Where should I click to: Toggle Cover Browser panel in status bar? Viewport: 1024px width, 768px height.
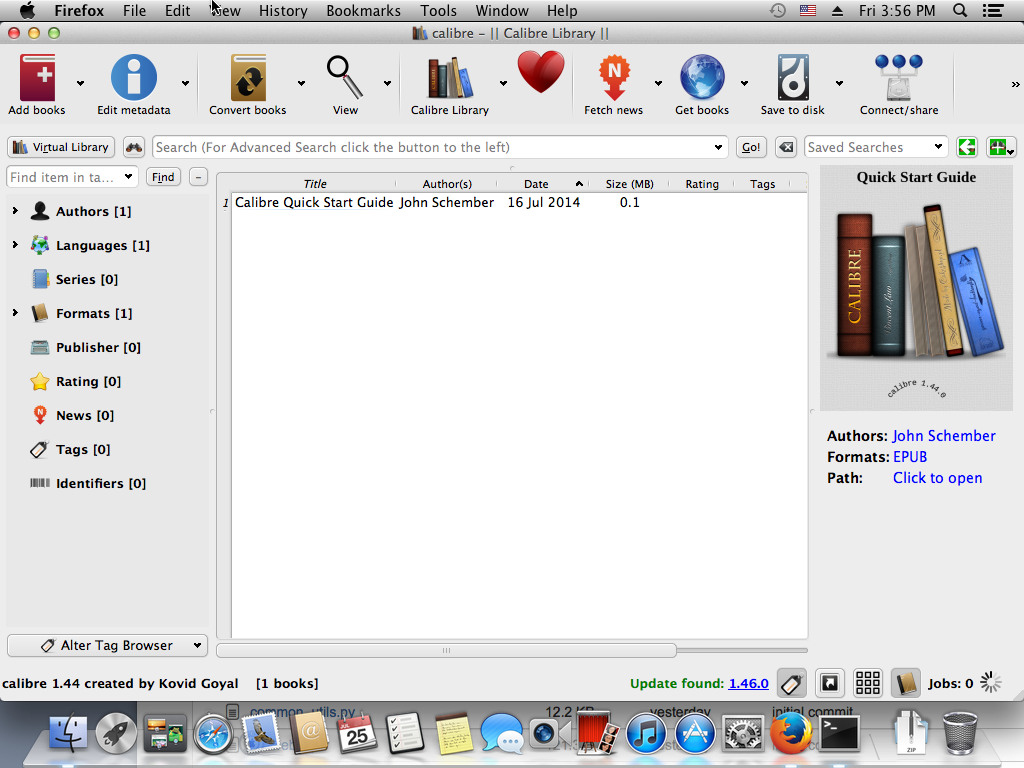pos(829,684)
